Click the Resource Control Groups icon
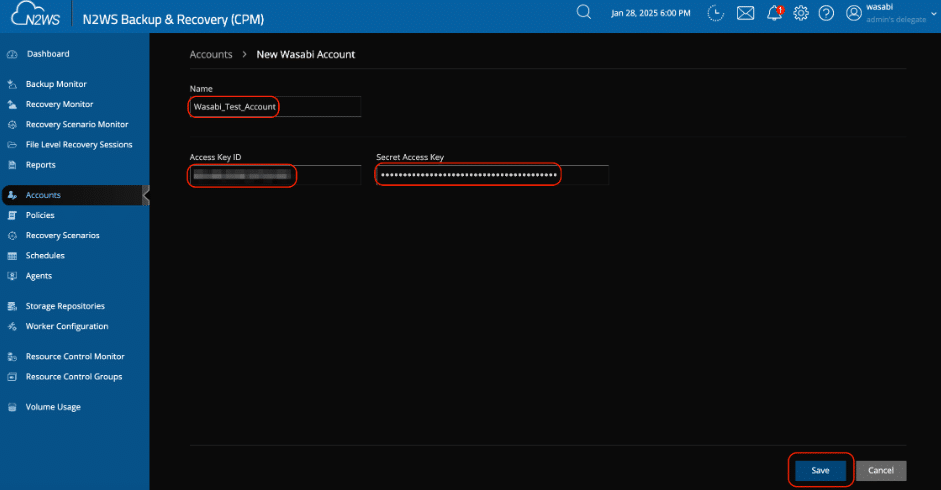This screenshot has width=941, height=490. (12, 377)
